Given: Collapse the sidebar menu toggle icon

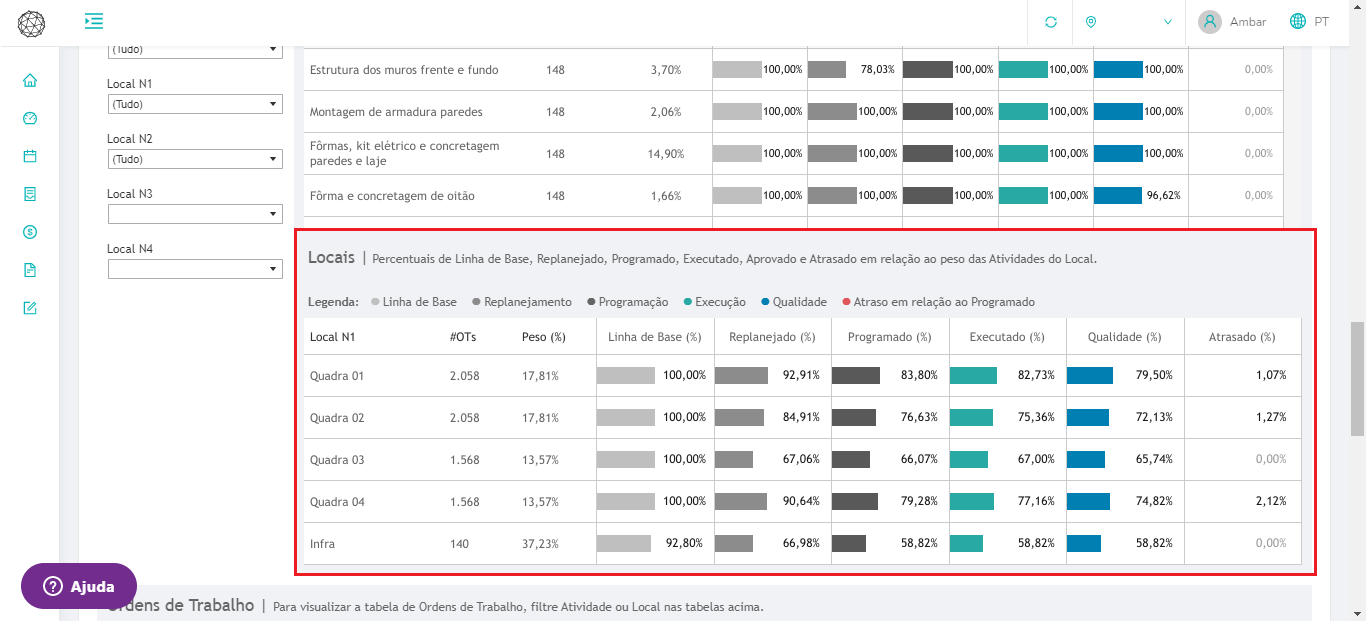Looking at the screenshot, I should coord(94,21).
